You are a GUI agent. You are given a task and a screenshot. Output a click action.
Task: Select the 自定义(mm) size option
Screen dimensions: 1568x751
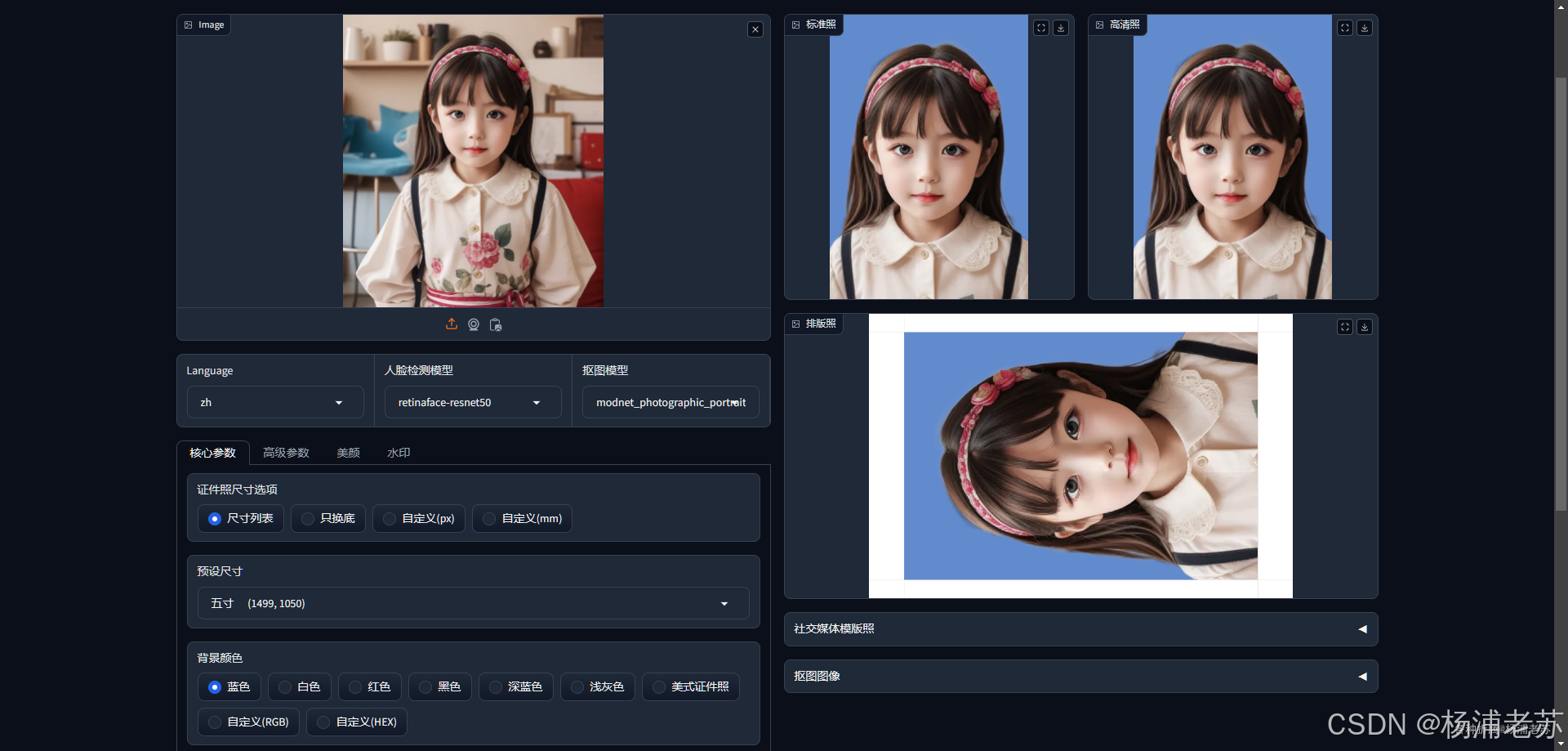(522, 519)
